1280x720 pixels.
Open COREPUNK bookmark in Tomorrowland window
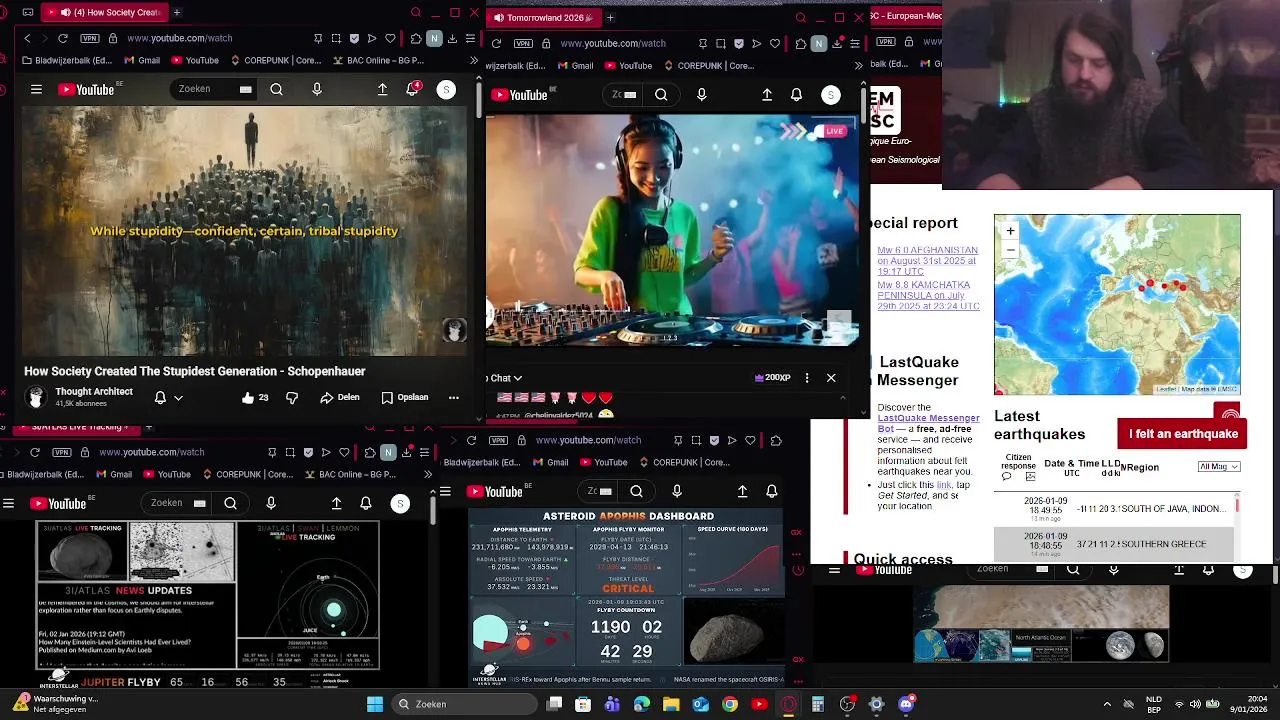click(707, 65)
